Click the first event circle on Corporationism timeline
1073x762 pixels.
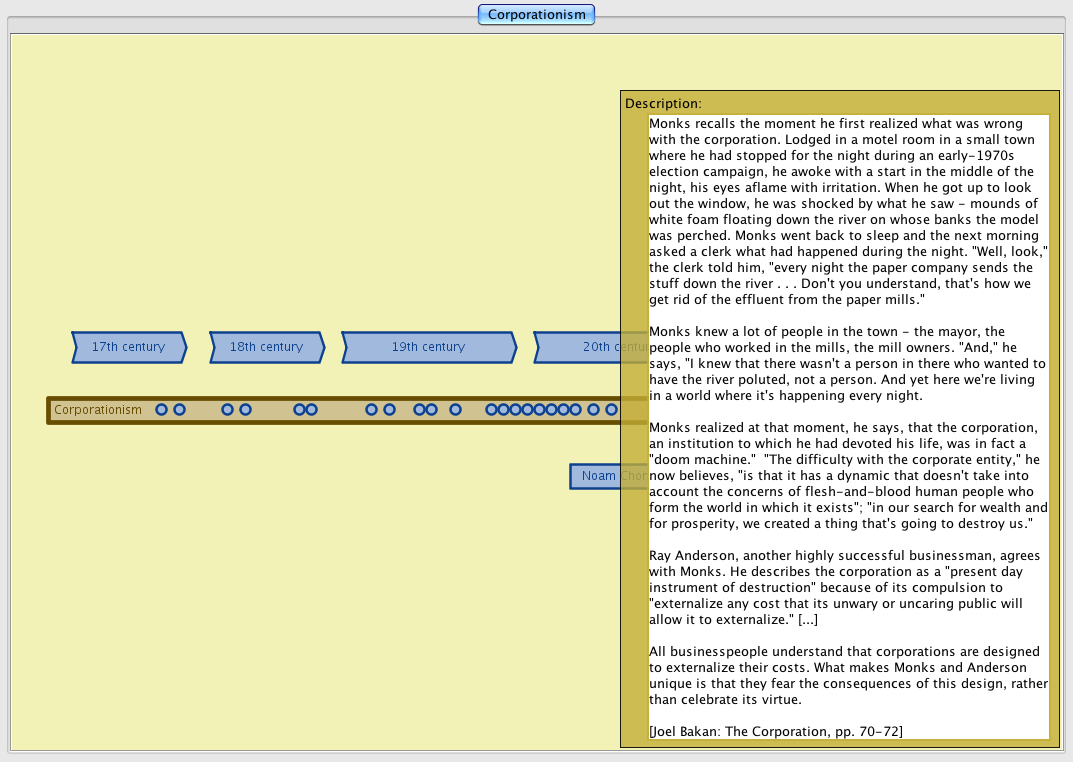161,410
